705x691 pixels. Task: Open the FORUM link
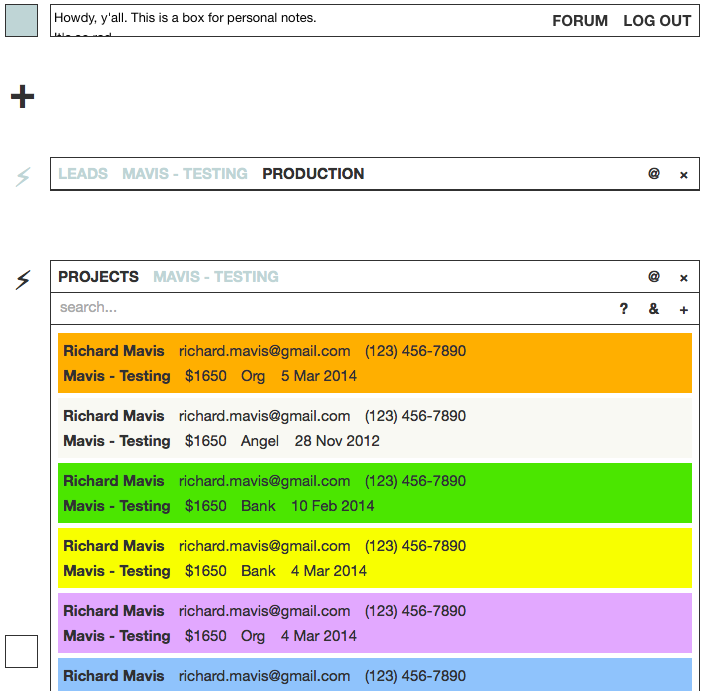click(x=580, y=20)
